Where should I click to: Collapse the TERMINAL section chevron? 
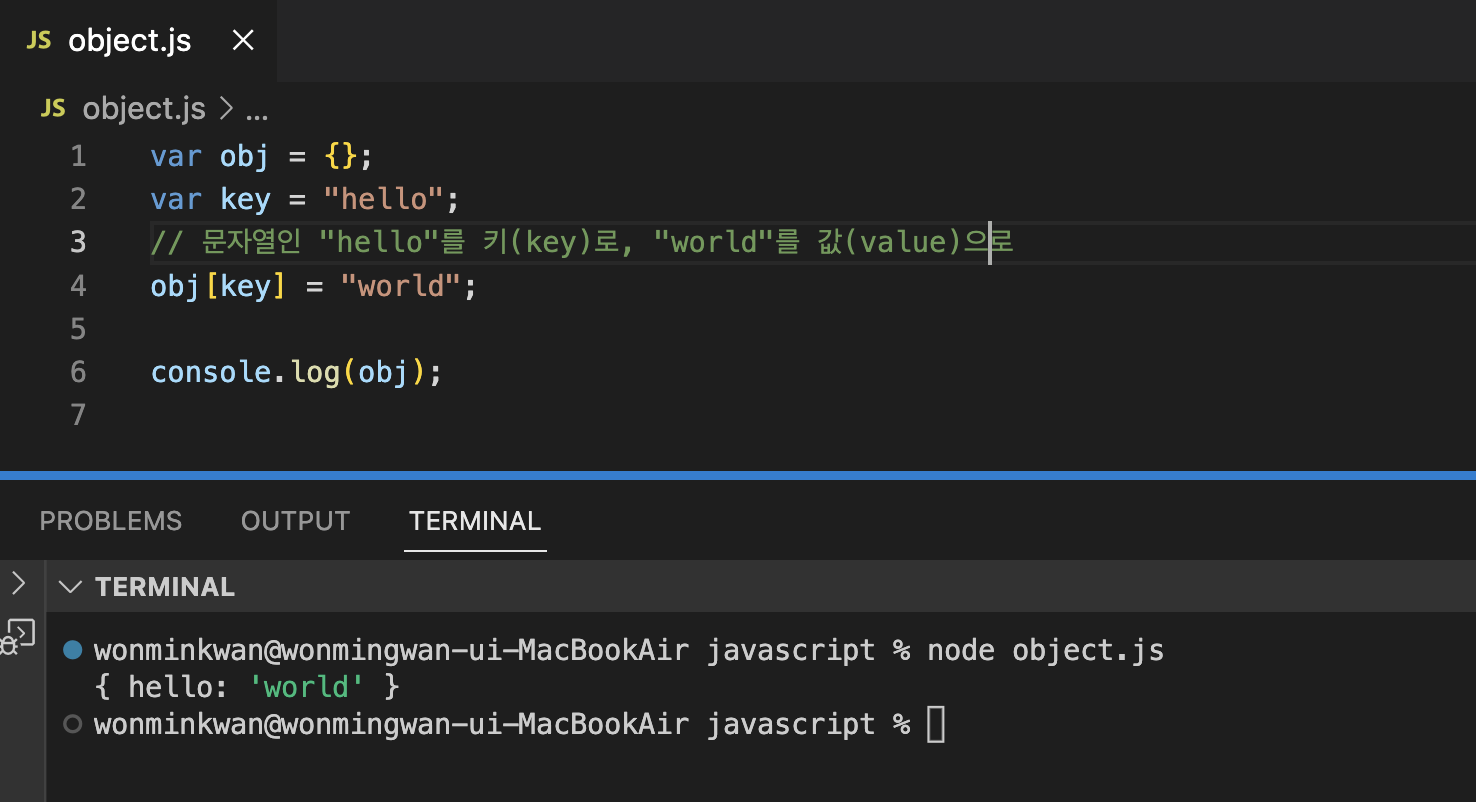[70, 587]
